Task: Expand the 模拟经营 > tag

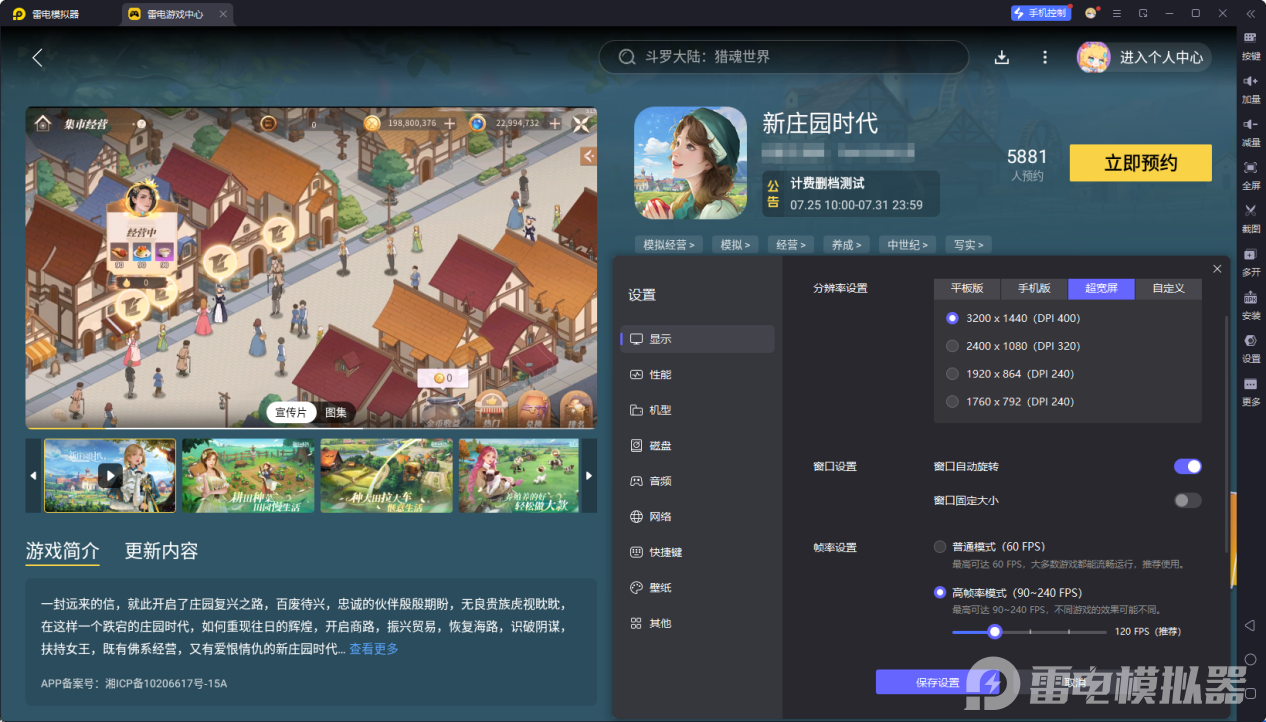Action: click(x=669, y=244)
